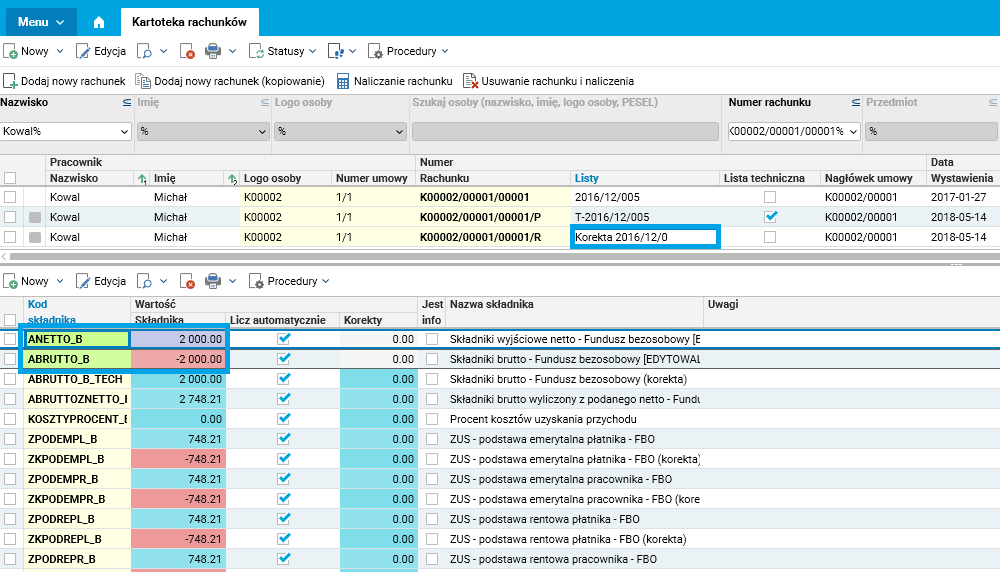Viewport: 1000px width, 572px height.
Task: Click the Listy column header
Action: point(586,178)
